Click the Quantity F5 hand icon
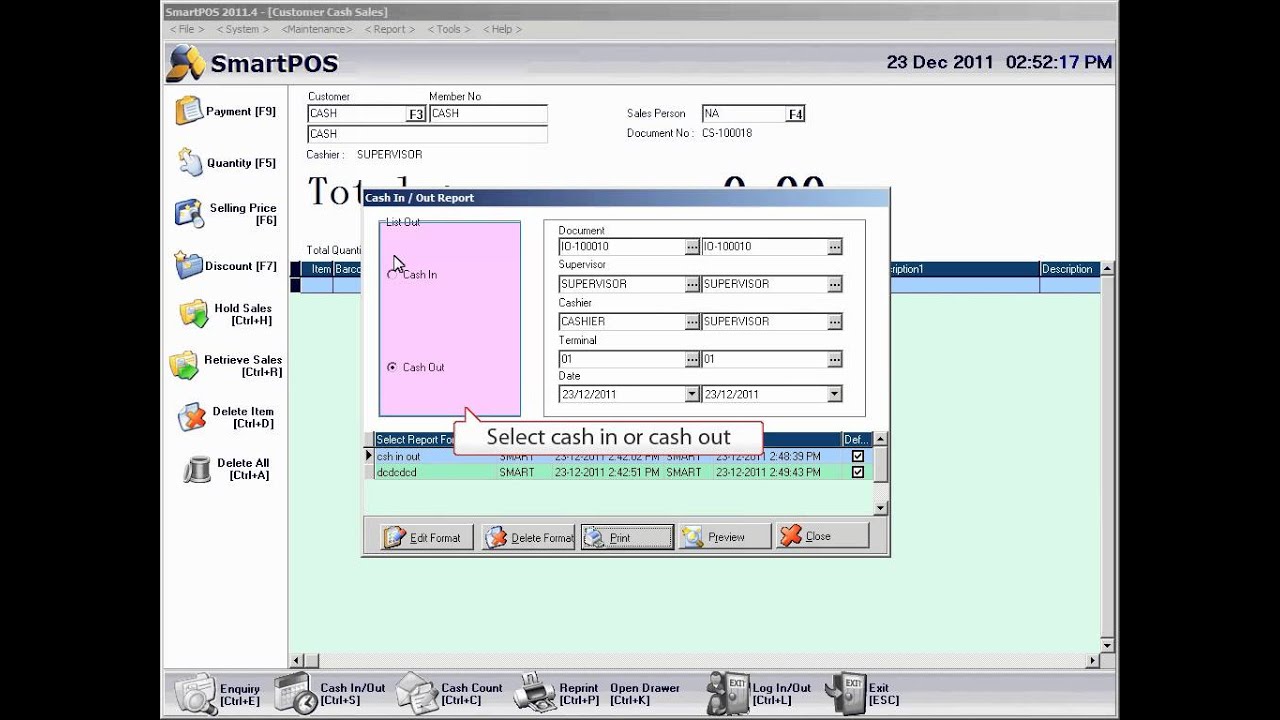The height and width of the screenshot is (720, 1280). [190, 161]
